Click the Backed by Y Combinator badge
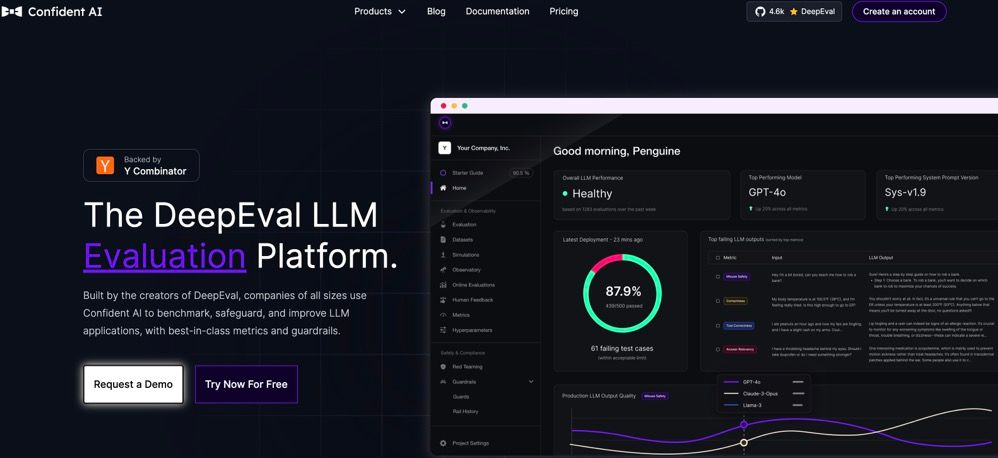Image resolution: width=998 pixels, height=458 pixels. [x=141, y=165]
